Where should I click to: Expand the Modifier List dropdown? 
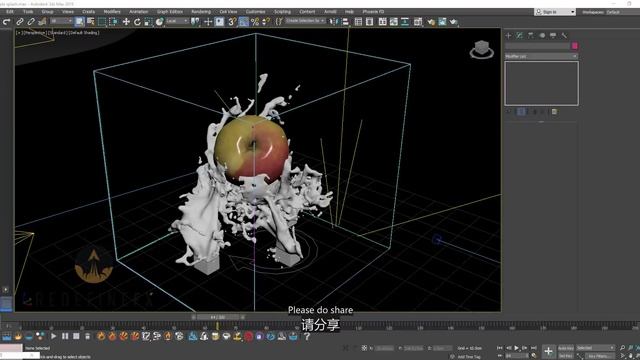point(541,56)
